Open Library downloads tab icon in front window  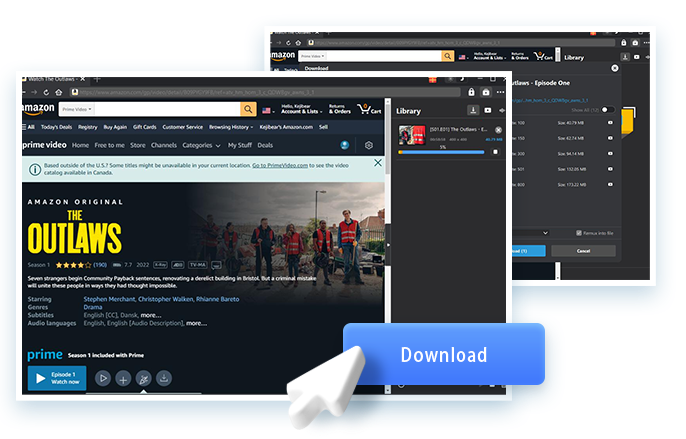point(473,110)
